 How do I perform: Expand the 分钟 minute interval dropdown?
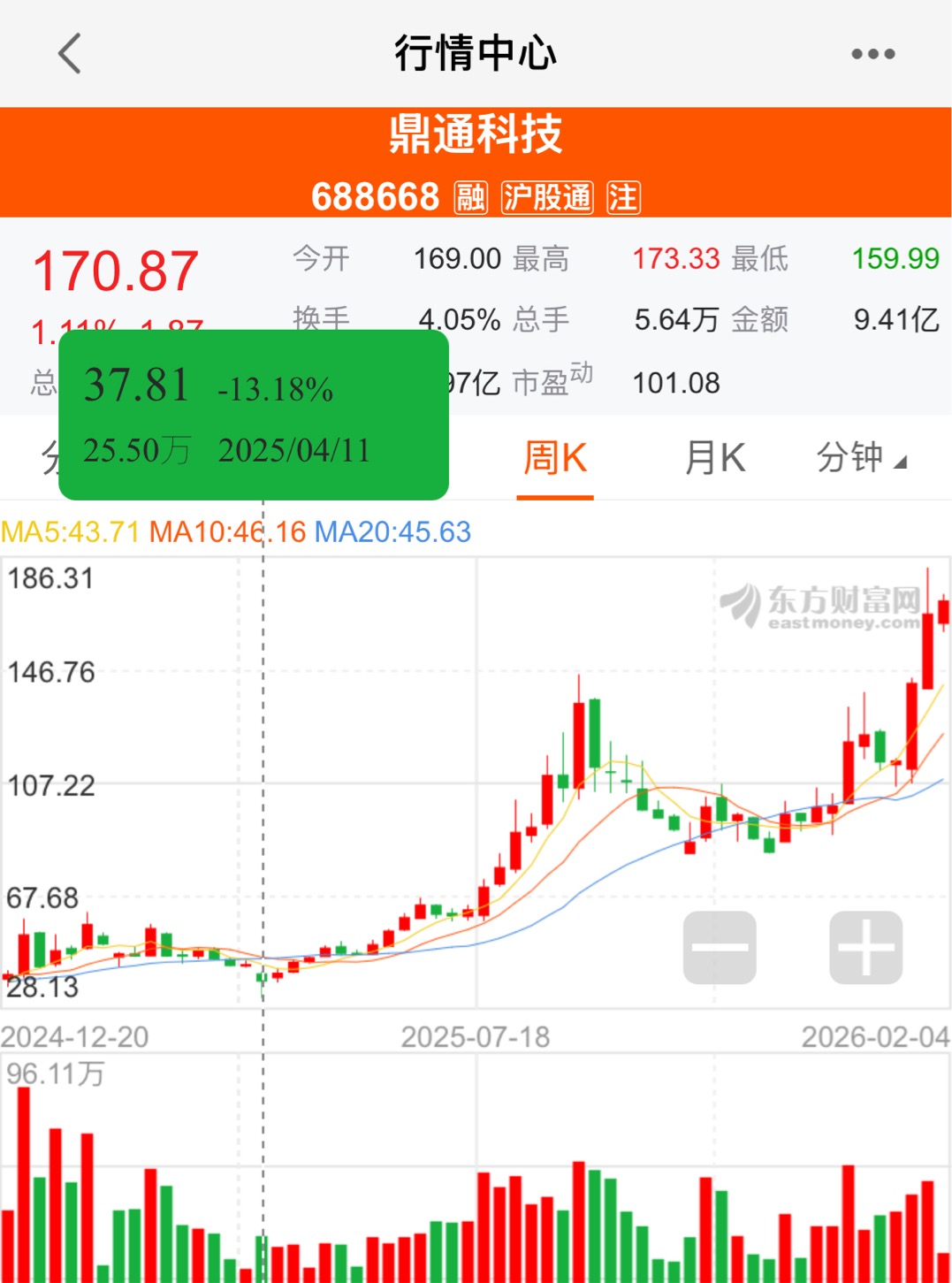coord(861,458)
